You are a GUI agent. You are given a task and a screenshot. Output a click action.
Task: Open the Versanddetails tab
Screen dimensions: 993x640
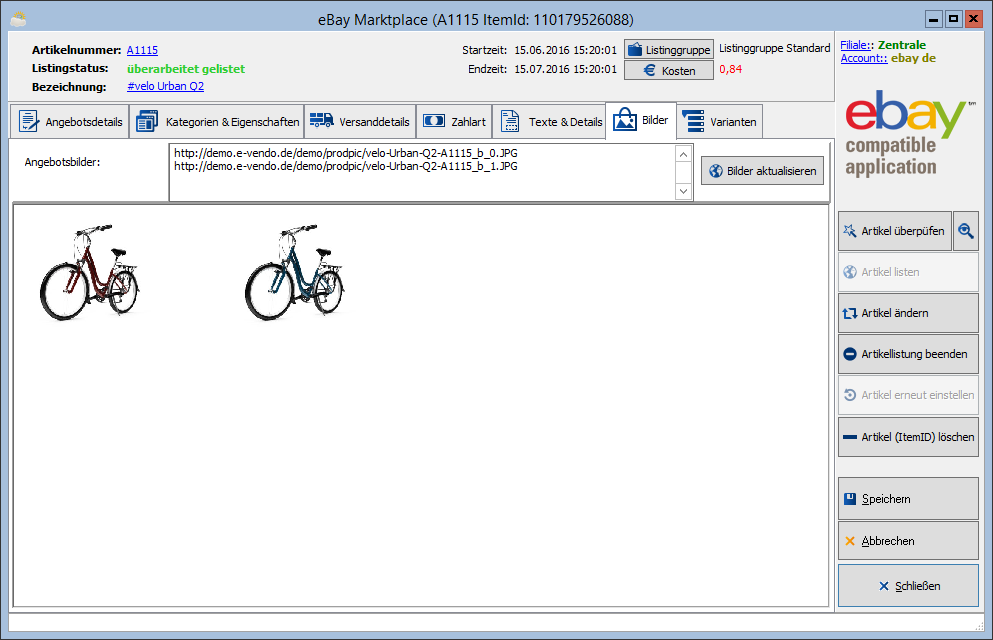(360, 122)
